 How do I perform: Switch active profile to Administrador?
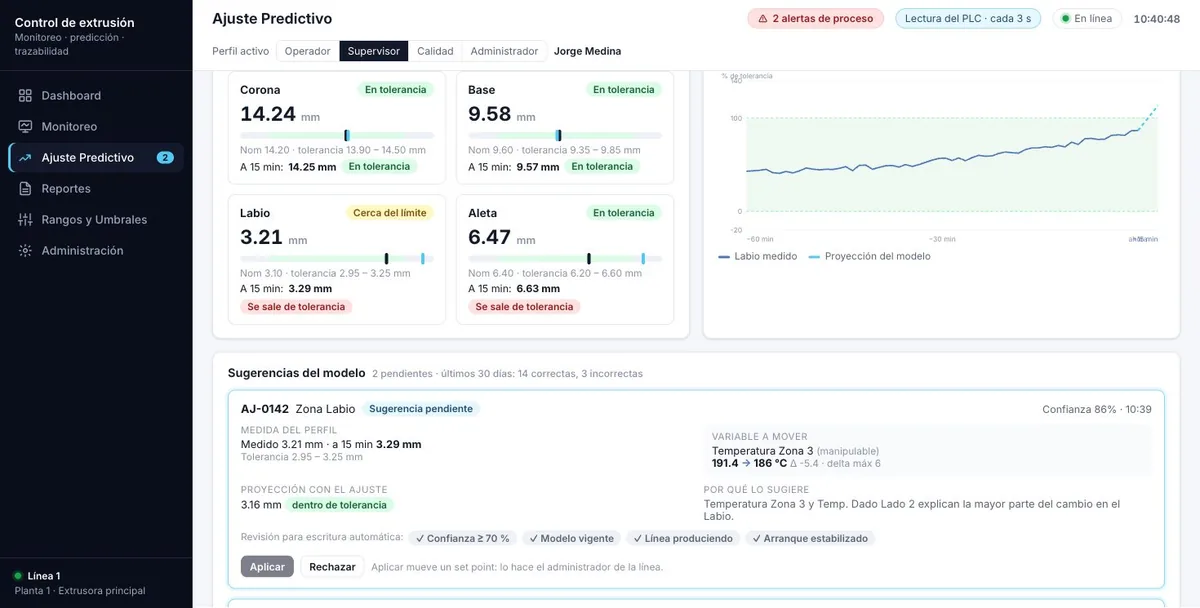tap(504, 51)
